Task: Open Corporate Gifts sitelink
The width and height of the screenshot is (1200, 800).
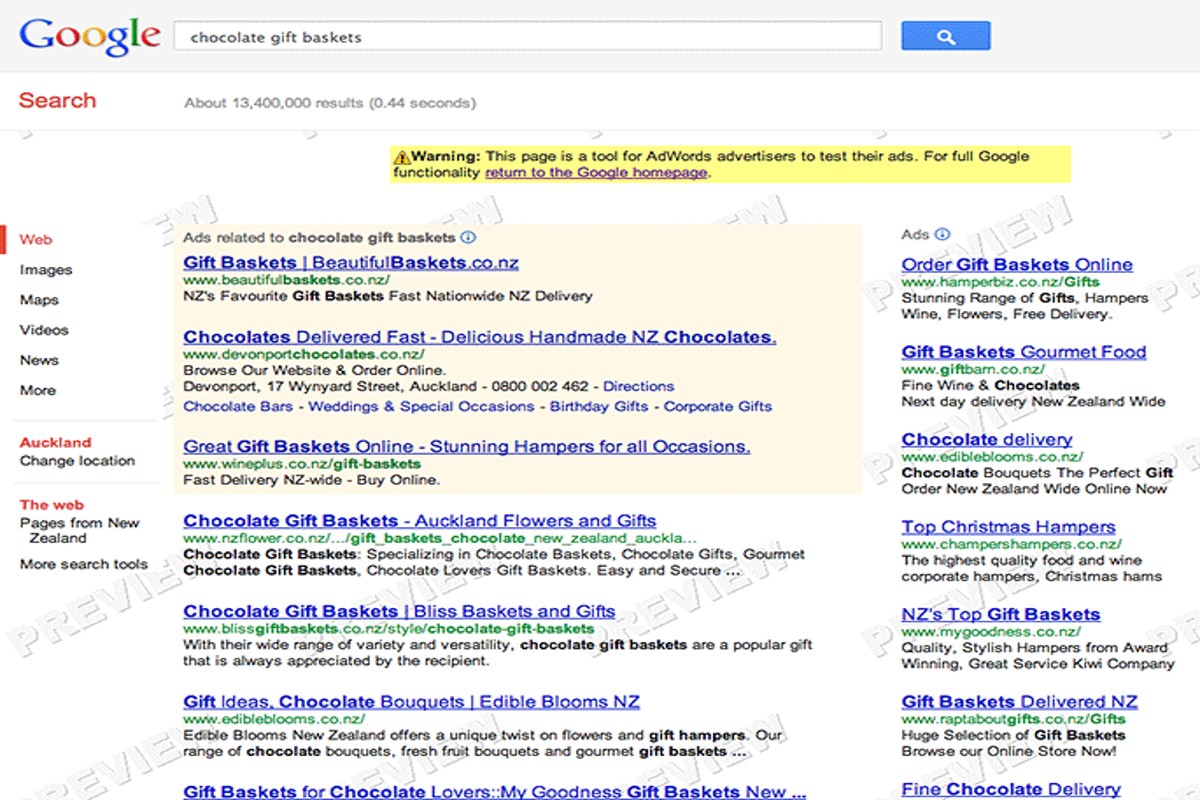Action: (x=718, y=406)
